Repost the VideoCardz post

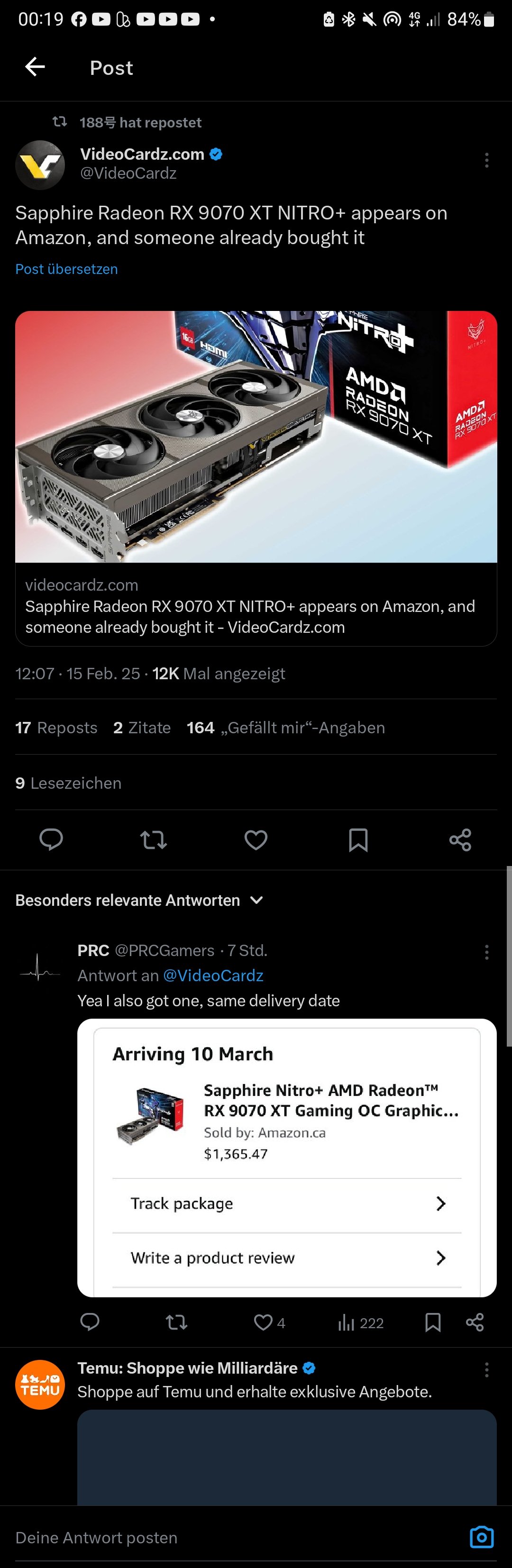(x=154, y=839)
